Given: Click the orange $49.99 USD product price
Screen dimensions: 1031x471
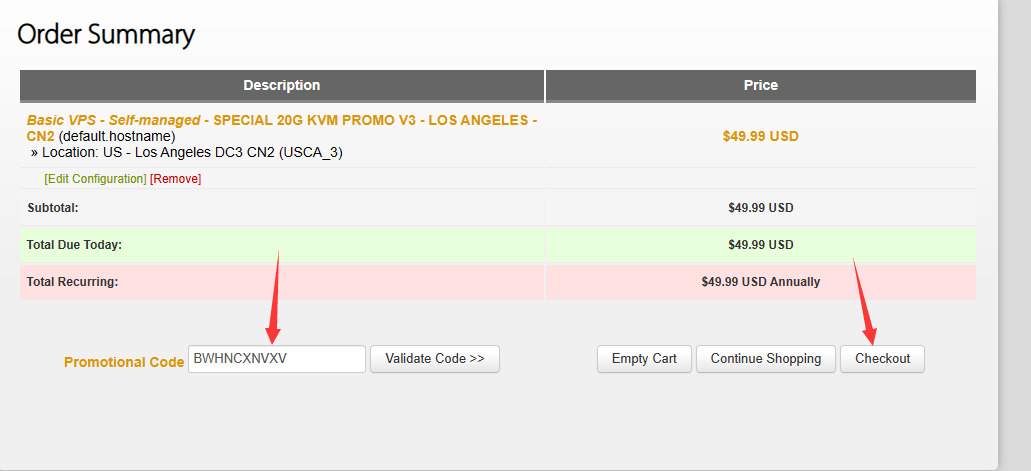Looking at the screenshot, I should tap(760, 136).
